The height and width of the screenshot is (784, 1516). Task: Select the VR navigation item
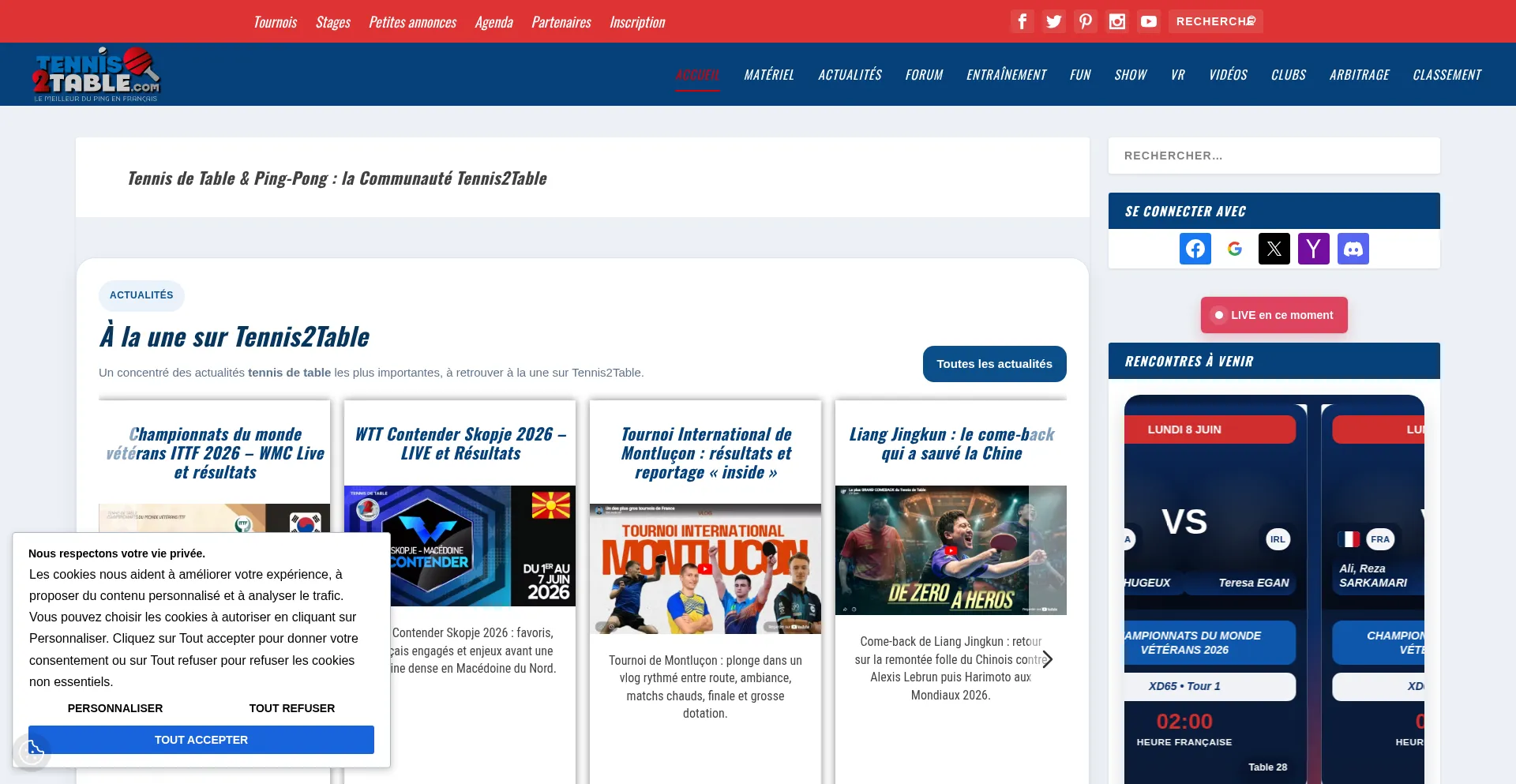(1178, 75)
